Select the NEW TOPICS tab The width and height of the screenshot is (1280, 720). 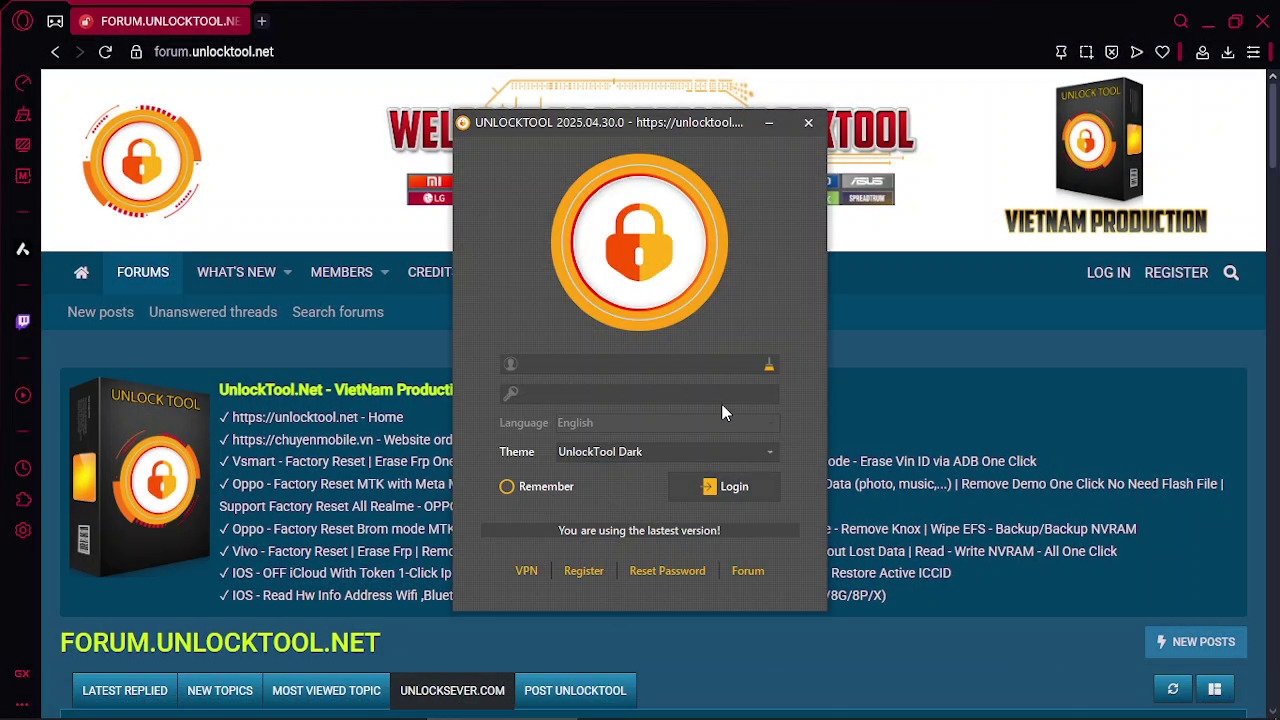[220, 691]
